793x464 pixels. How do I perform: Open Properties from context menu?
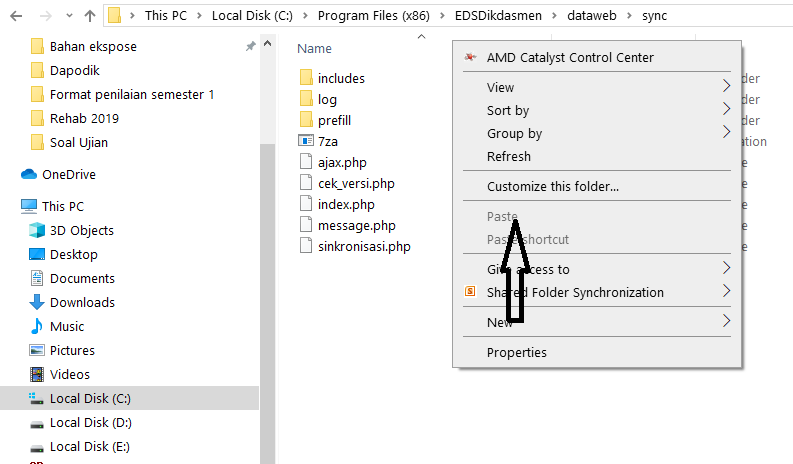pyautogui.click(x=516, y=352)
